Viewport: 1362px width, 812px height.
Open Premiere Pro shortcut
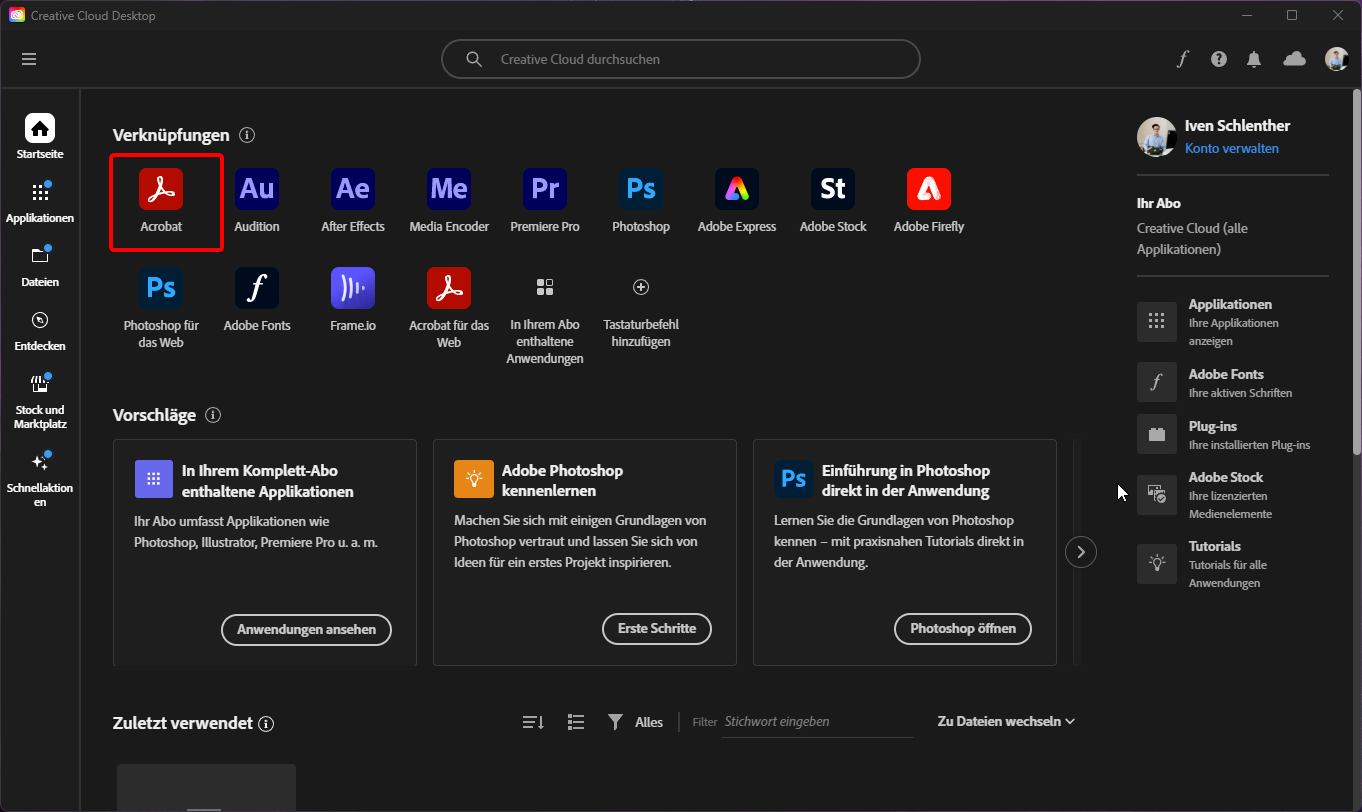tap(545, 189)
